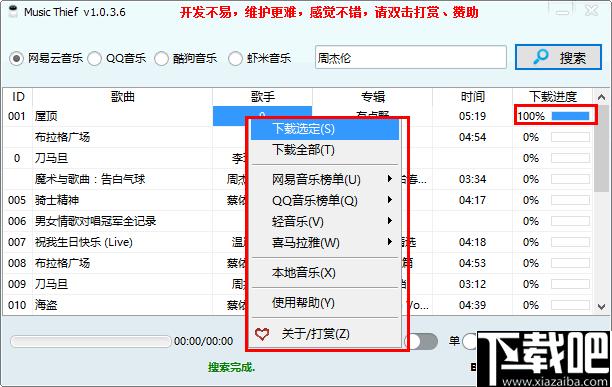Click the time value 04:39
Image resolution: width=612 pixels, height=387 pixels.
point(472,305)
